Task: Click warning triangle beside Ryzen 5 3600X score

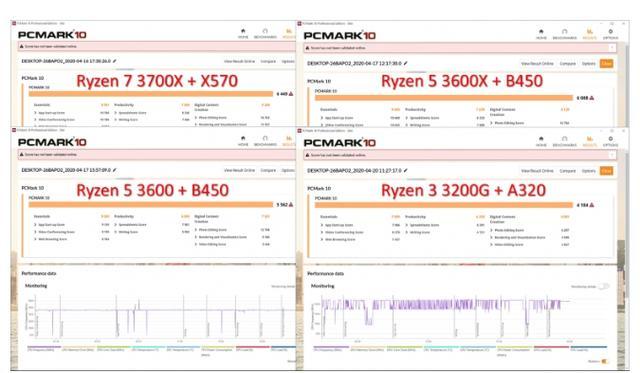Action: pos(591,98)
